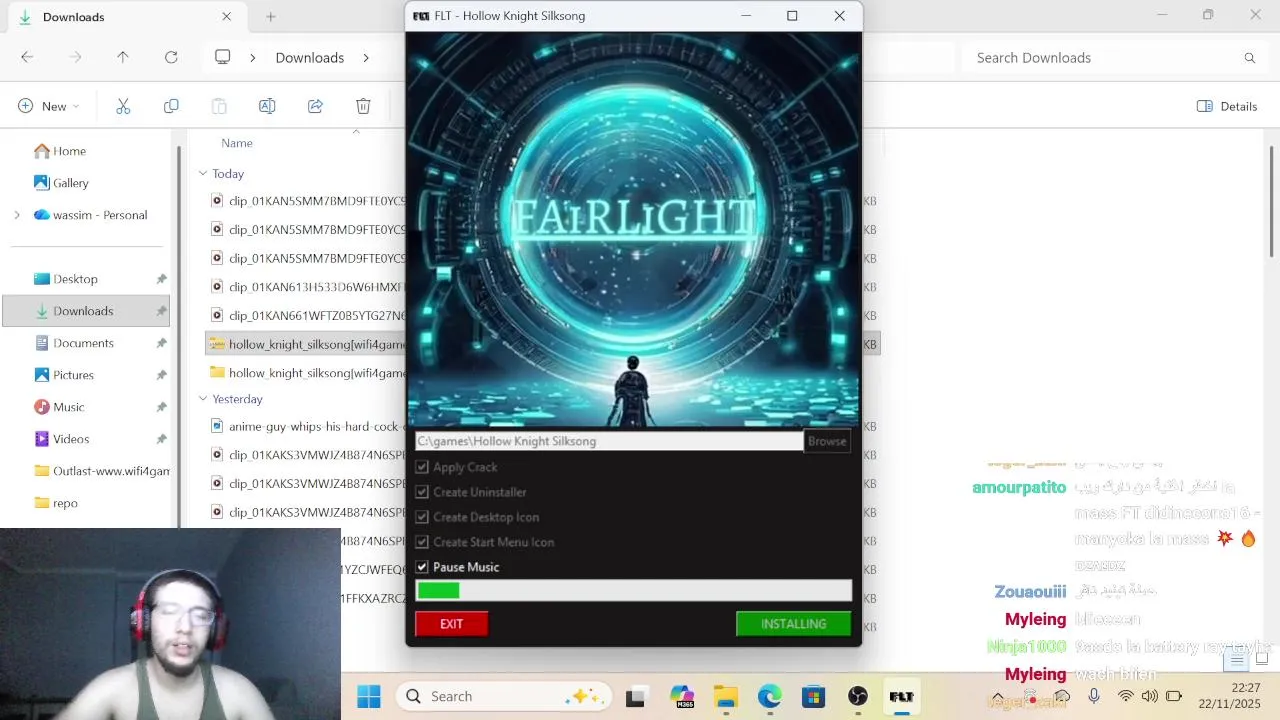Toggle the Details pane button
Image resolution: width=1280 pixels, height=720 pixels.
pos(1227,106)
